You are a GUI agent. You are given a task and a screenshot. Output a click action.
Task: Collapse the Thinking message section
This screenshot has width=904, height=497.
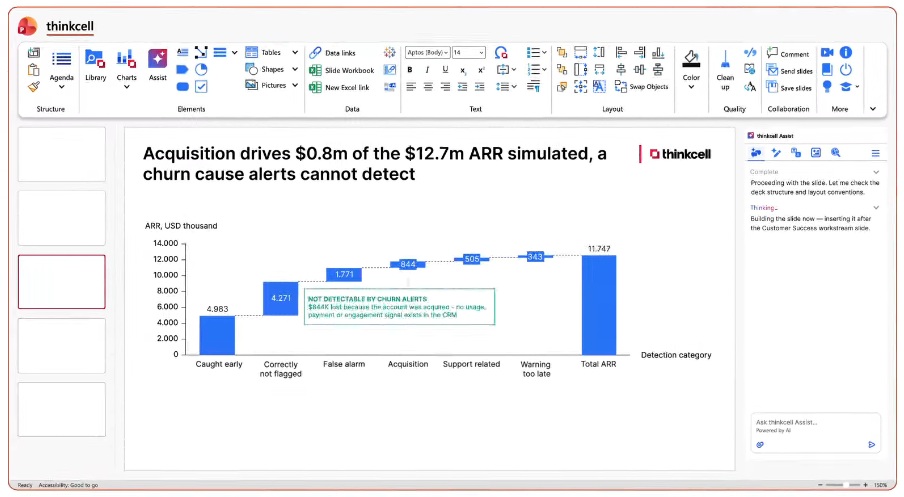coord(876,208)
